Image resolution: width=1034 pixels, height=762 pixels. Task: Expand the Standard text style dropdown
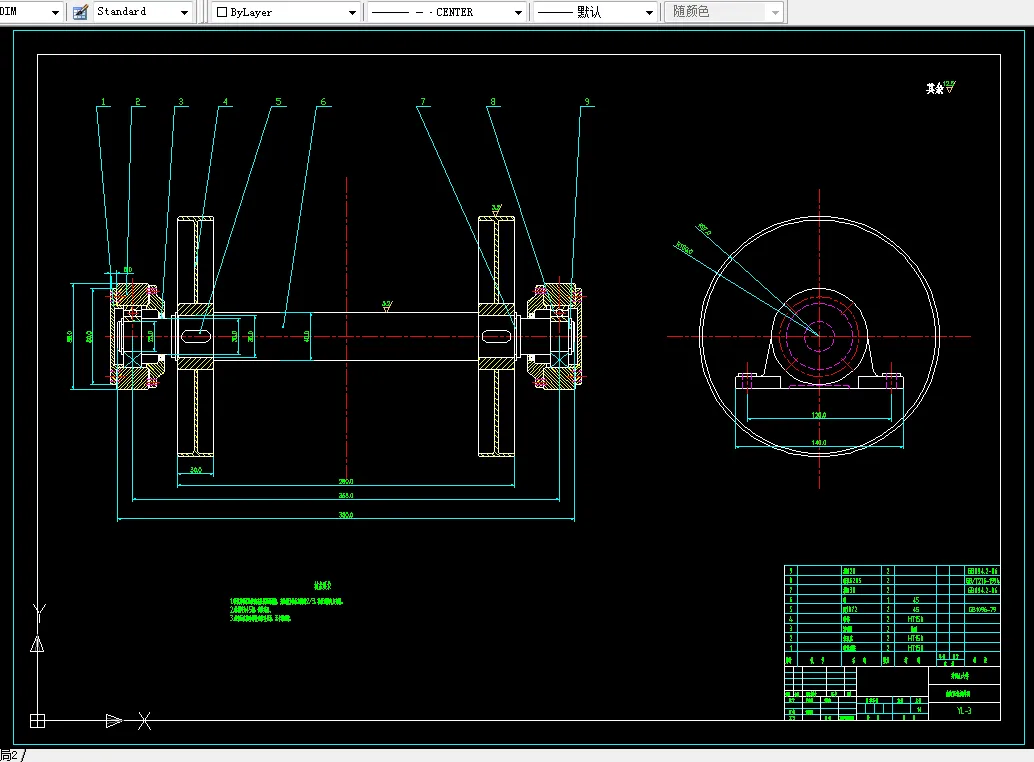pos(184,12)
